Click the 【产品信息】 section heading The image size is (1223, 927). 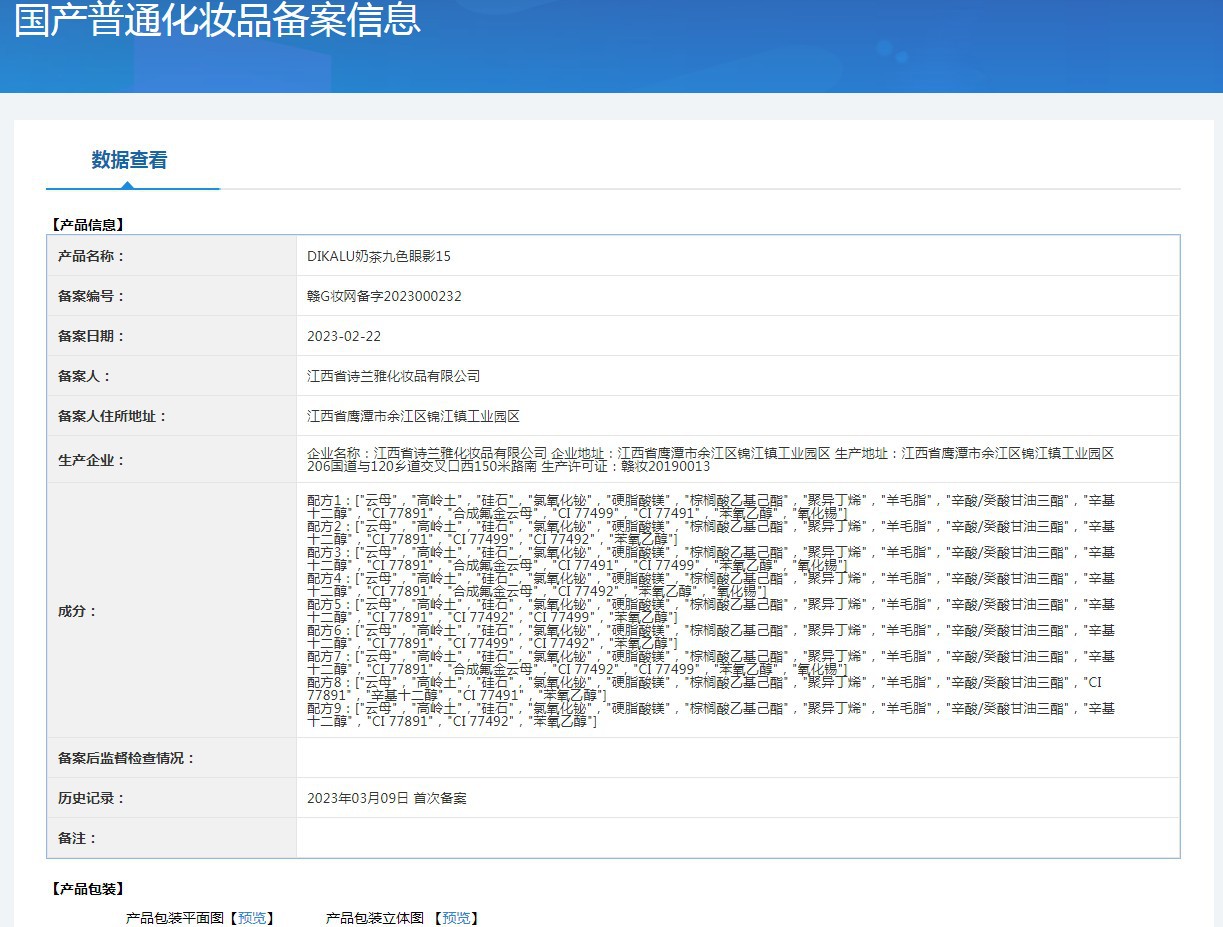[x=87, y=225]
